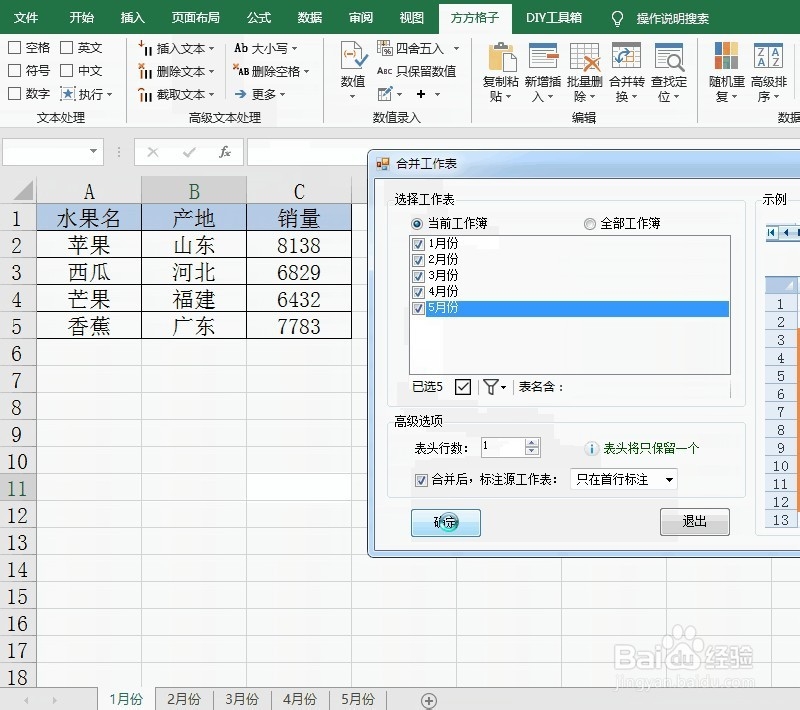Open the 4月份 sheet tab
The height and width of the screenshot is (710, 800).
[299, 699]
